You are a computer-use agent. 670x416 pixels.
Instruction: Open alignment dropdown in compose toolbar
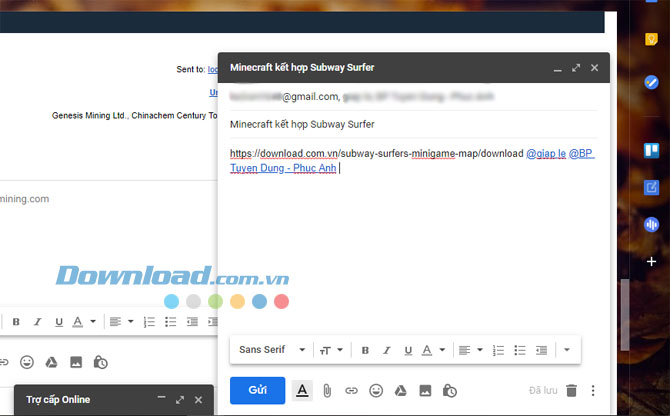pos(470,350)
